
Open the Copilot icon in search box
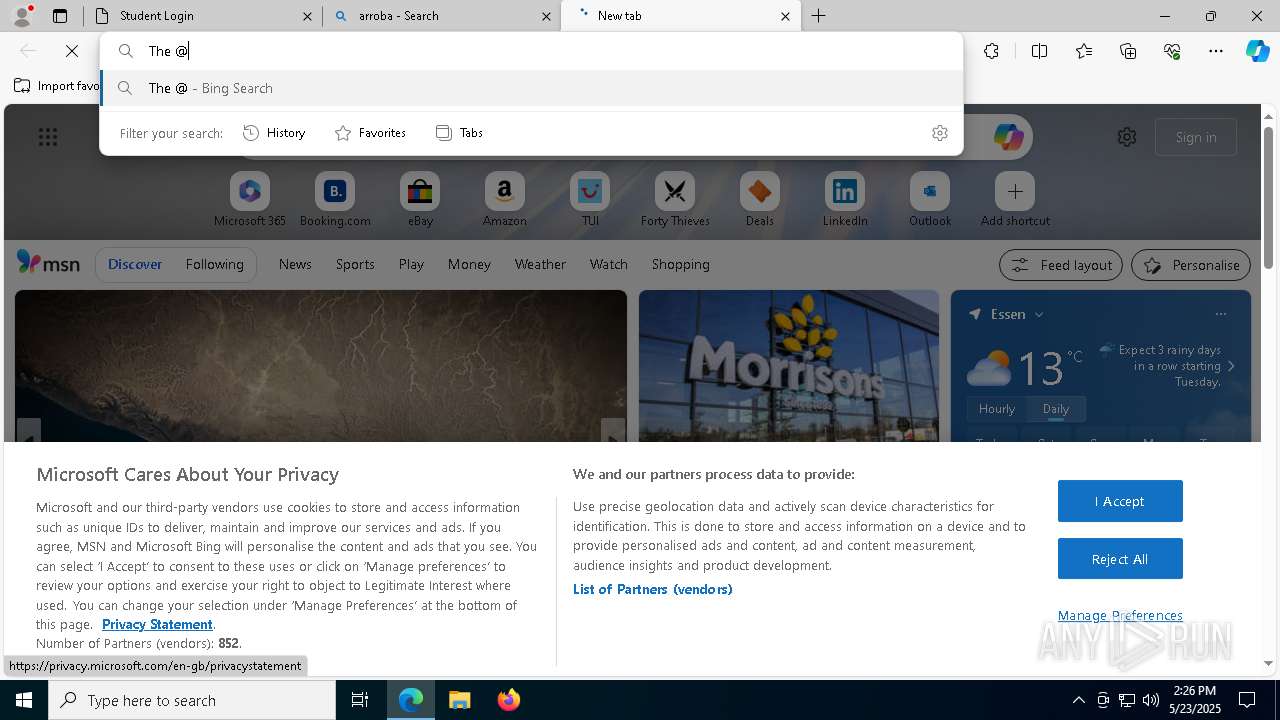click(x=1008, y=137)
